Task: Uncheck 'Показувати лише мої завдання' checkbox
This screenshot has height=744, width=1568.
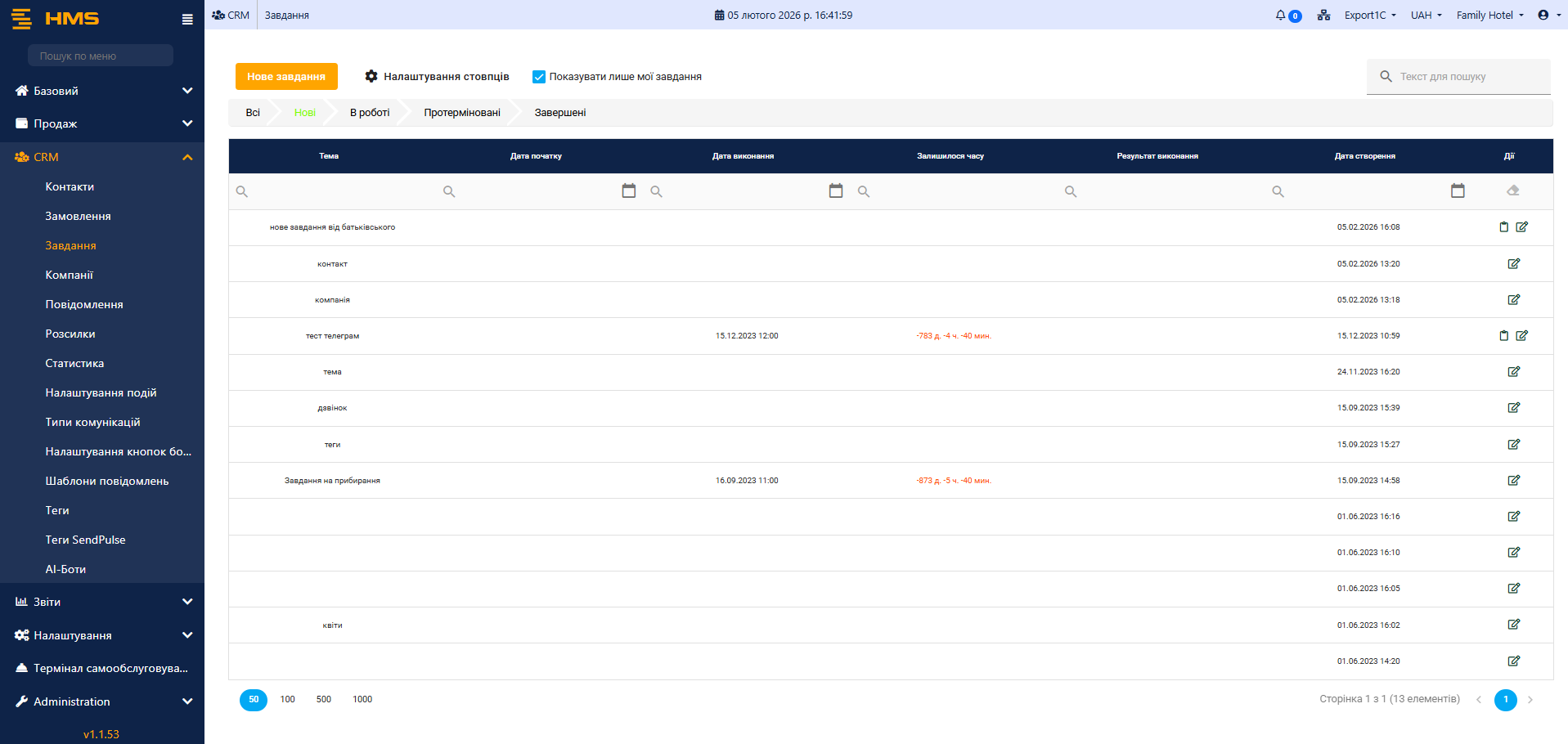Action: [539, 77]
